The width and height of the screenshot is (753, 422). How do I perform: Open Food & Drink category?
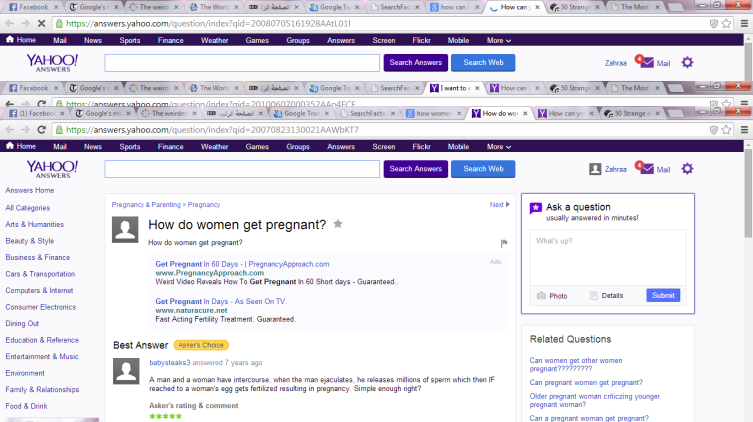tap(26, 406)
